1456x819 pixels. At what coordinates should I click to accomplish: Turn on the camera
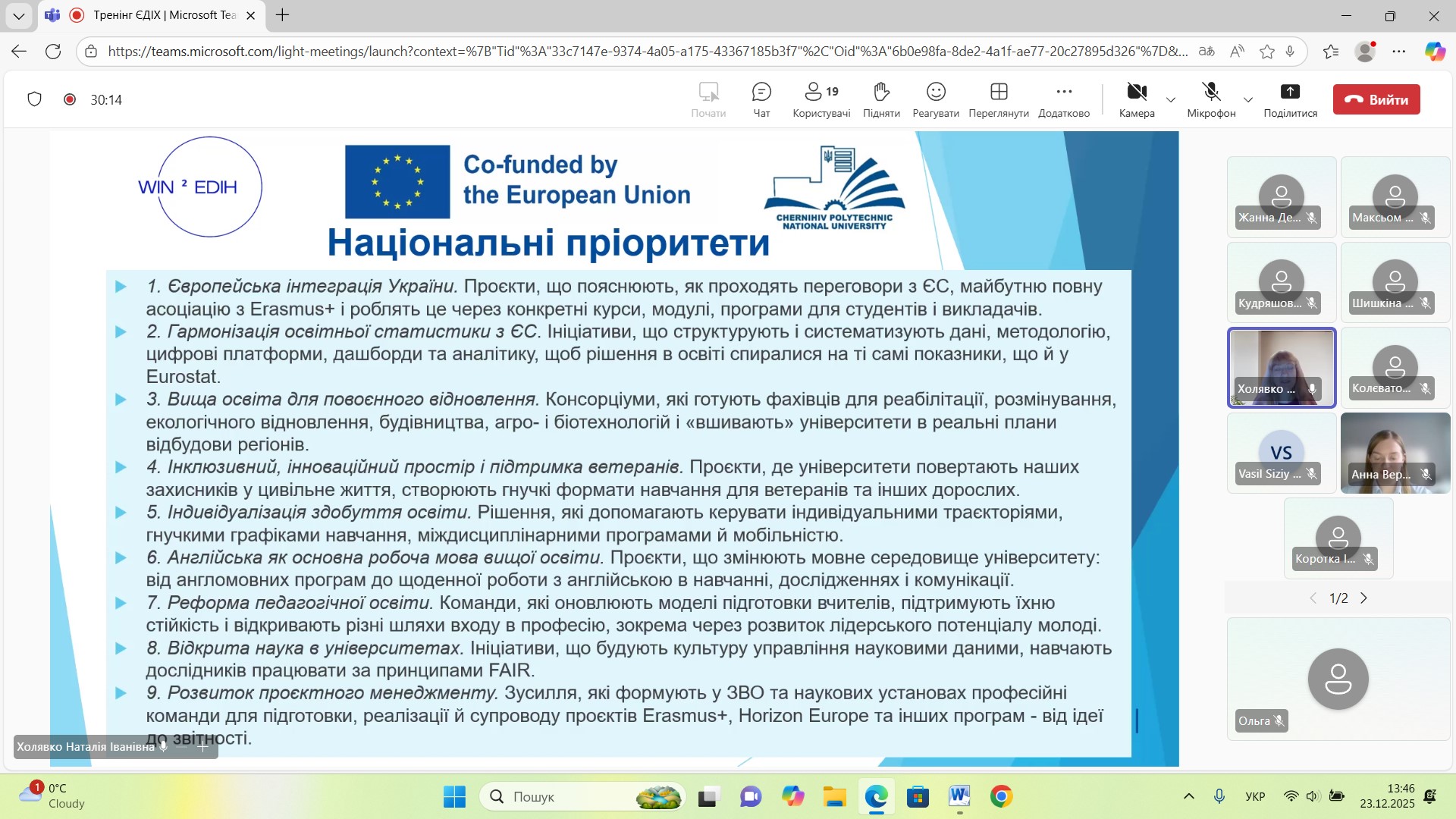tap(1136, 93)
